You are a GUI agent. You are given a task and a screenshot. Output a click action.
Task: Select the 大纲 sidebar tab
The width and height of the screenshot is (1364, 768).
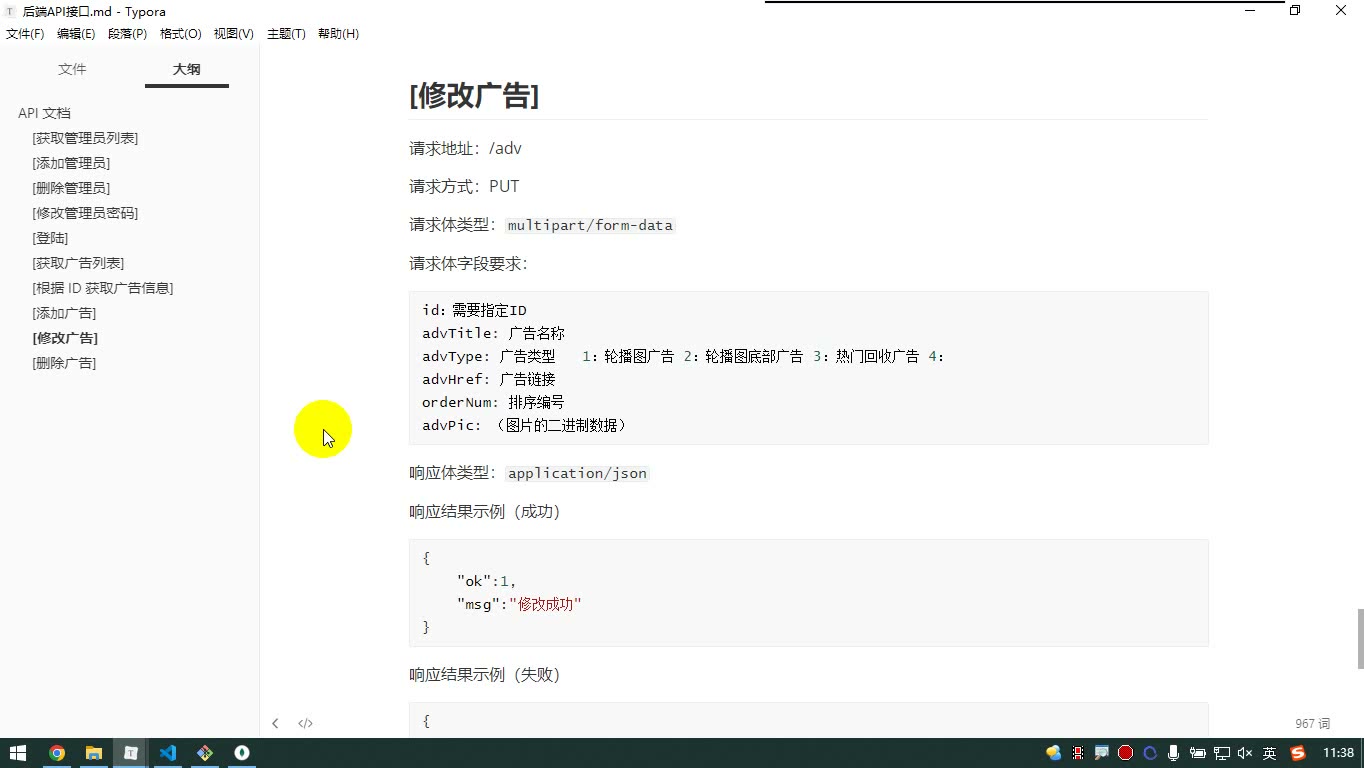[187, 69]
